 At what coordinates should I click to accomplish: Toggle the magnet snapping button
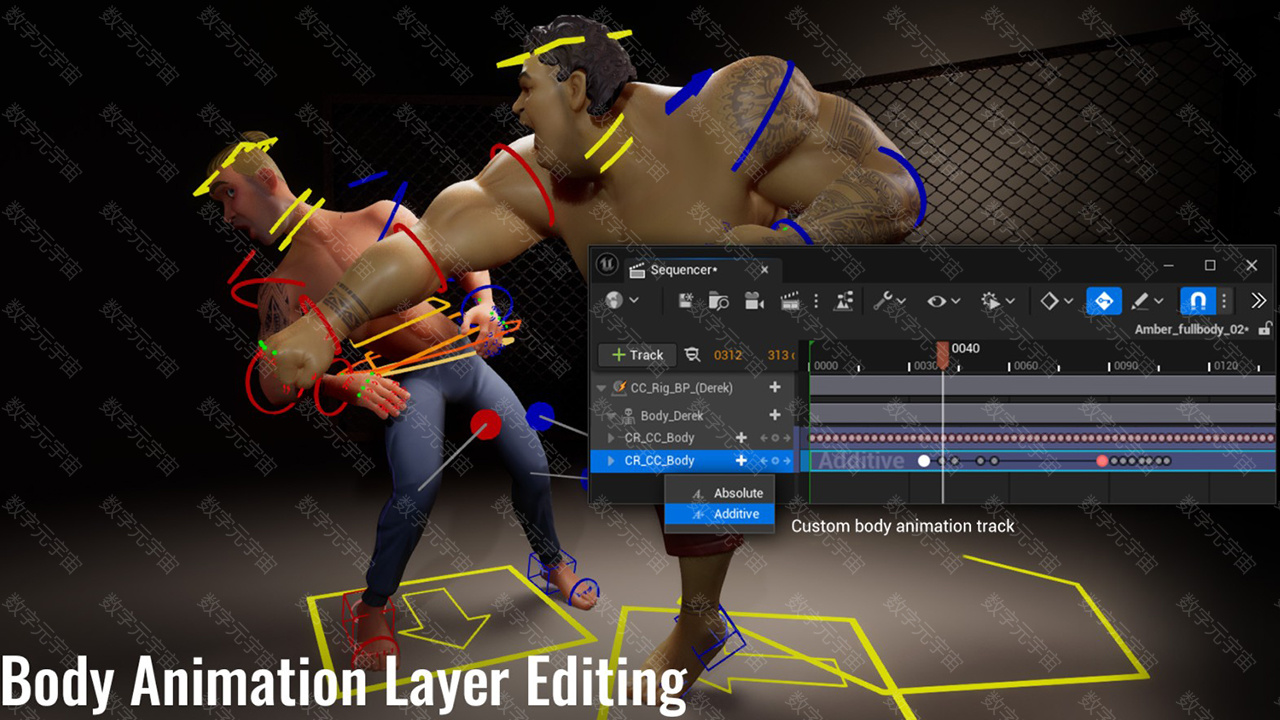(x=1196, y=301)
